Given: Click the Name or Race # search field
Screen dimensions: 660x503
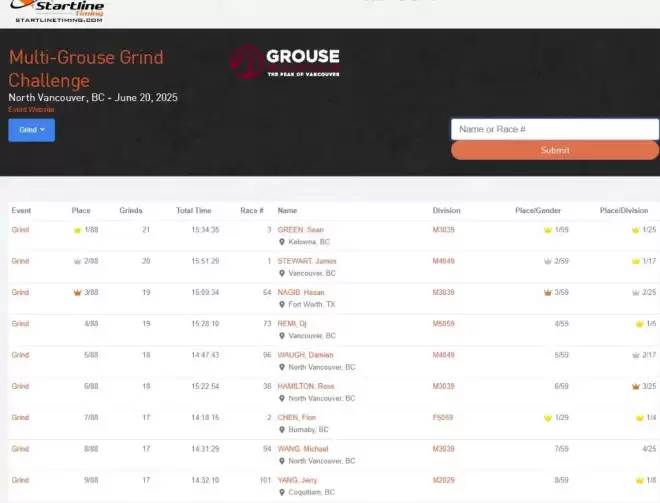Looking at the screenshot, I should 555,129.
